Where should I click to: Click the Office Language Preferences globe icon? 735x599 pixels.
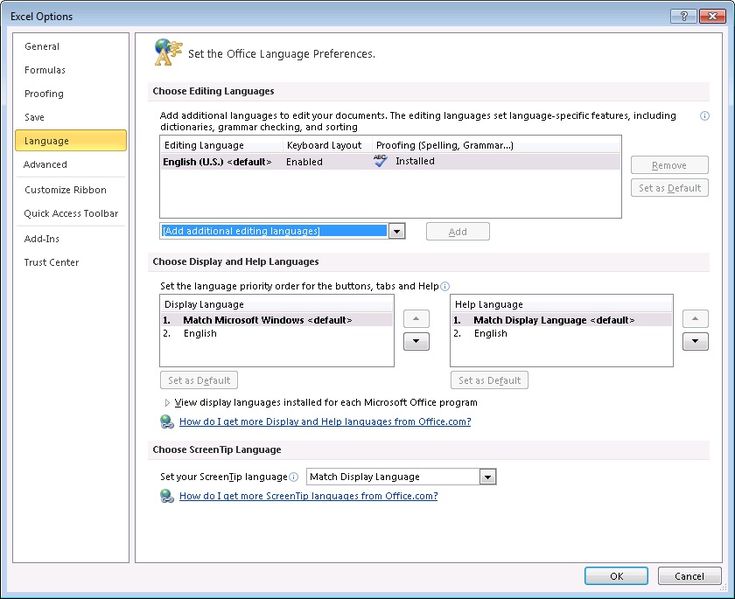point(167,52)
